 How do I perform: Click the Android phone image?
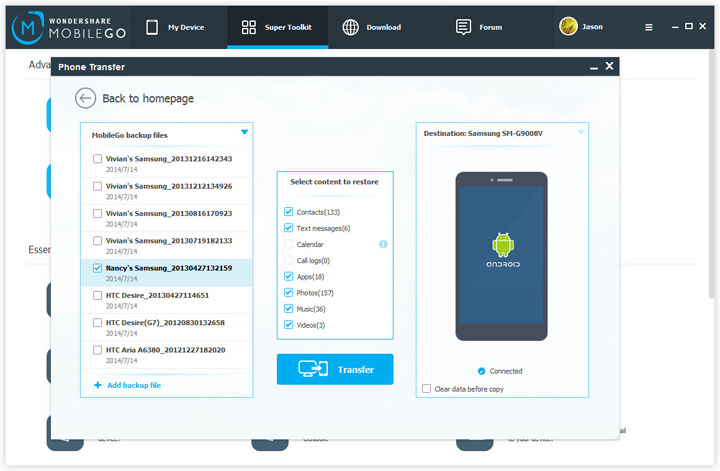click(501, 256)
